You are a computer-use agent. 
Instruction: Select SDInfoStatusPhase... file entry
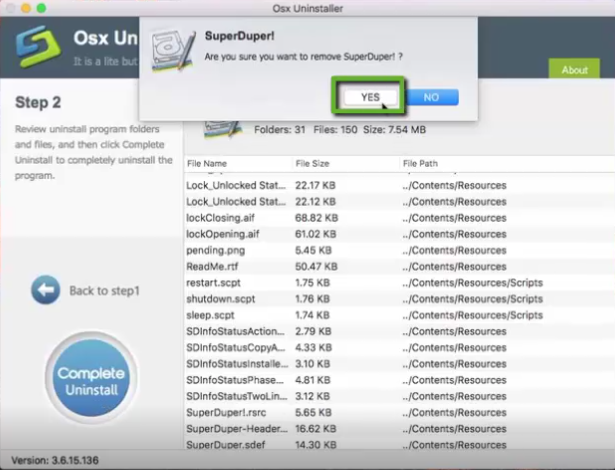399,380
